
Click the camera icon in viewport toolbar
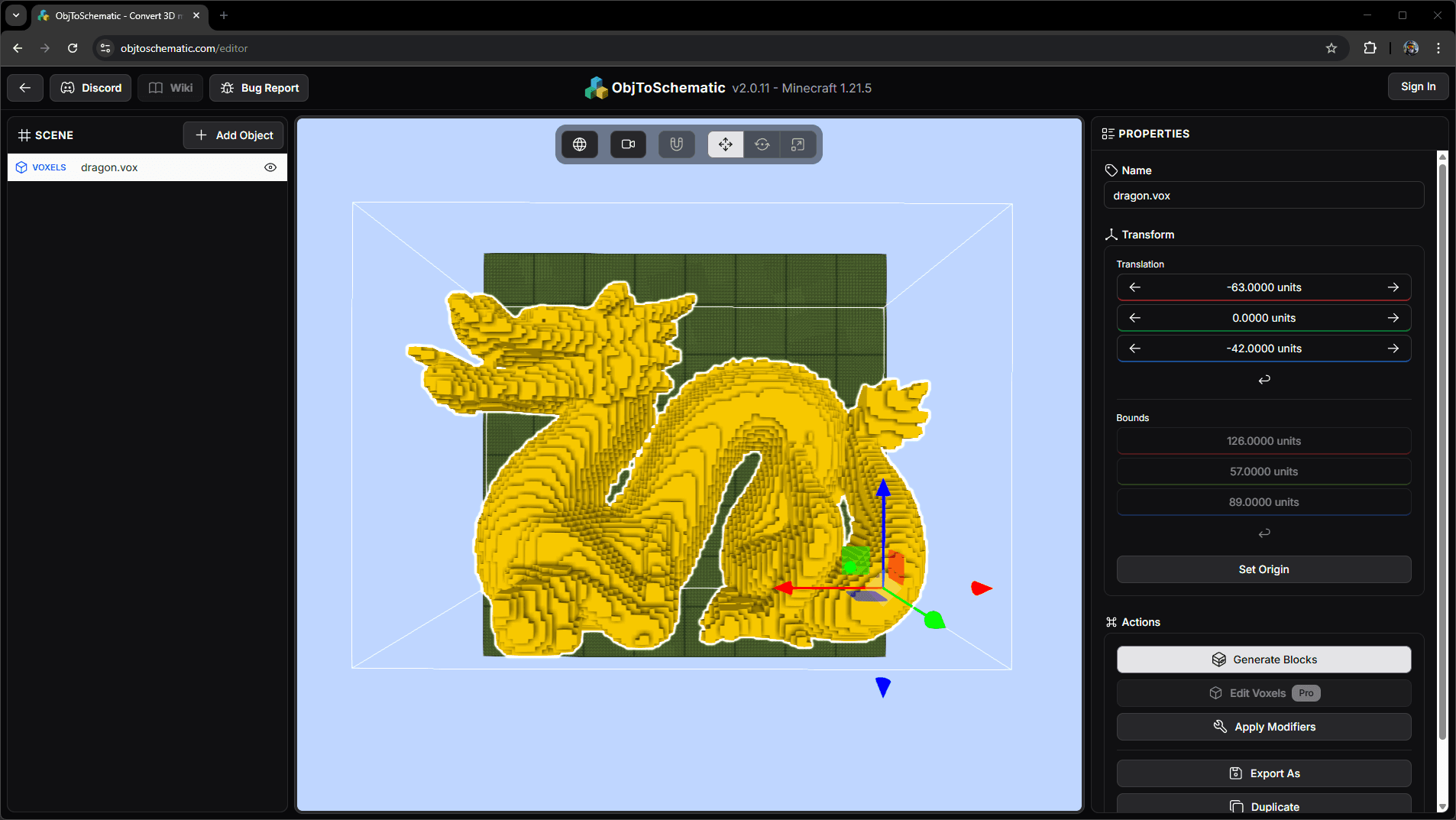point(628,144)
